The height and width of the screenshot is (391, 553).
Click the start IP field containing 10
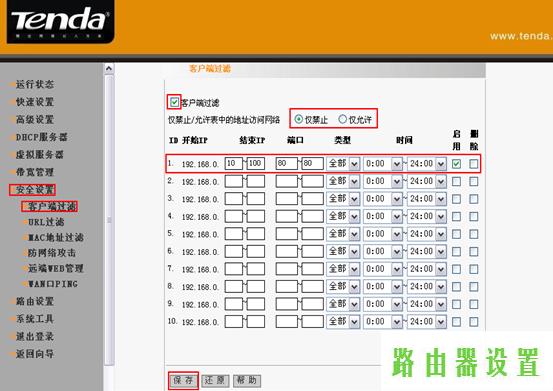[x=234, y=164]
